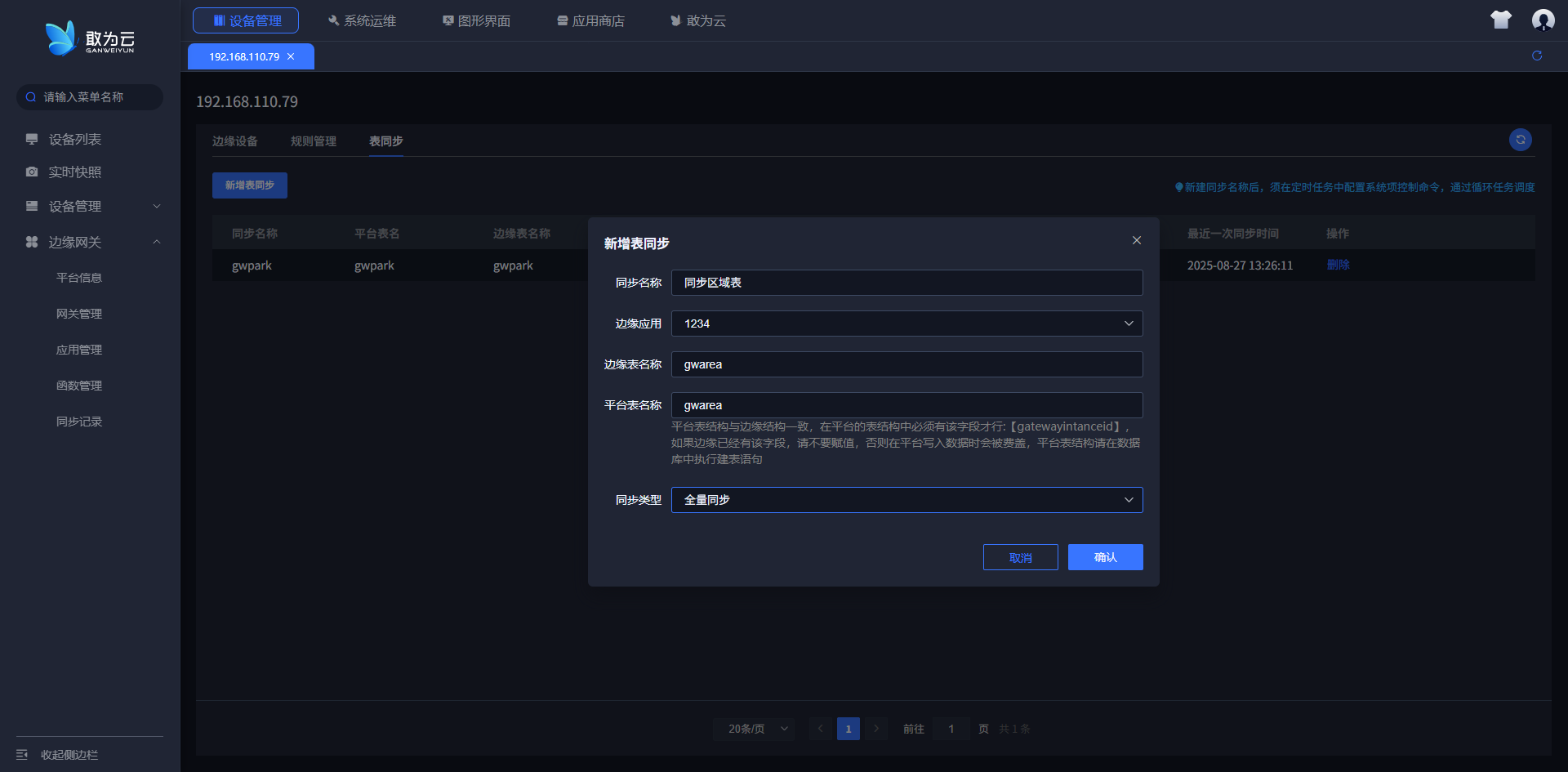Switch to the 系统运维 top menu
Viewport: 1568px width, 772px height.
pyautogui.click(x=362, y=20)
